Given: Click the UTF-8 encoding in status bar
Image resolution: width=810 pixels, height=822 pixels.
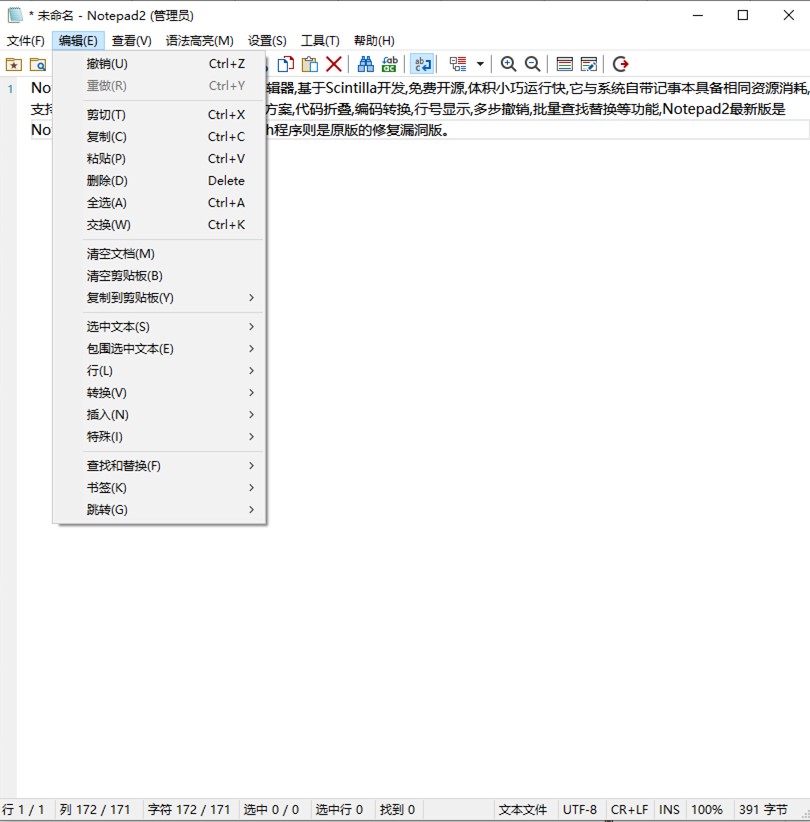Looking at the screenshot, I should [x=579, y=810].
